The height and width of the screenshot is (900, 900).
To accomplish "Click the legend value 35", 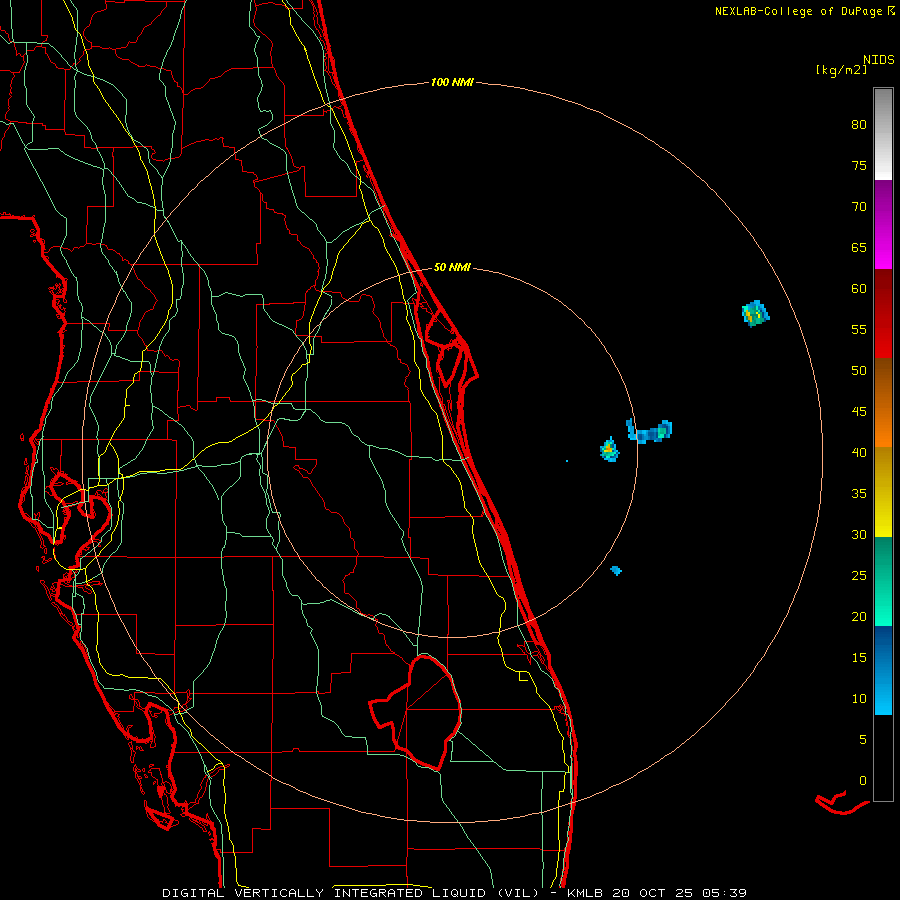I will pyautogui.click(x=859, y=494).
